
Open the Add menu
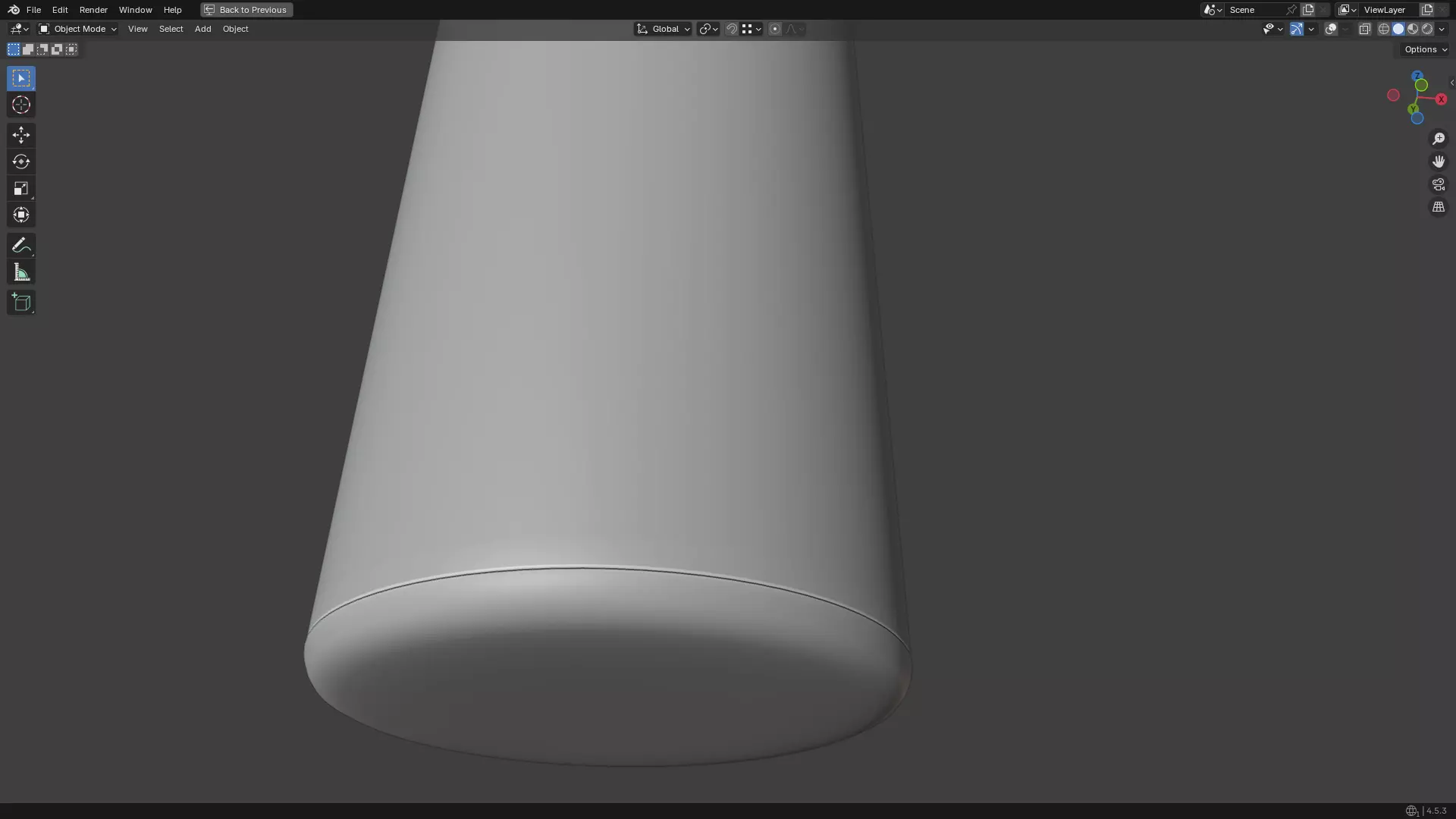(x=202, y=29)
